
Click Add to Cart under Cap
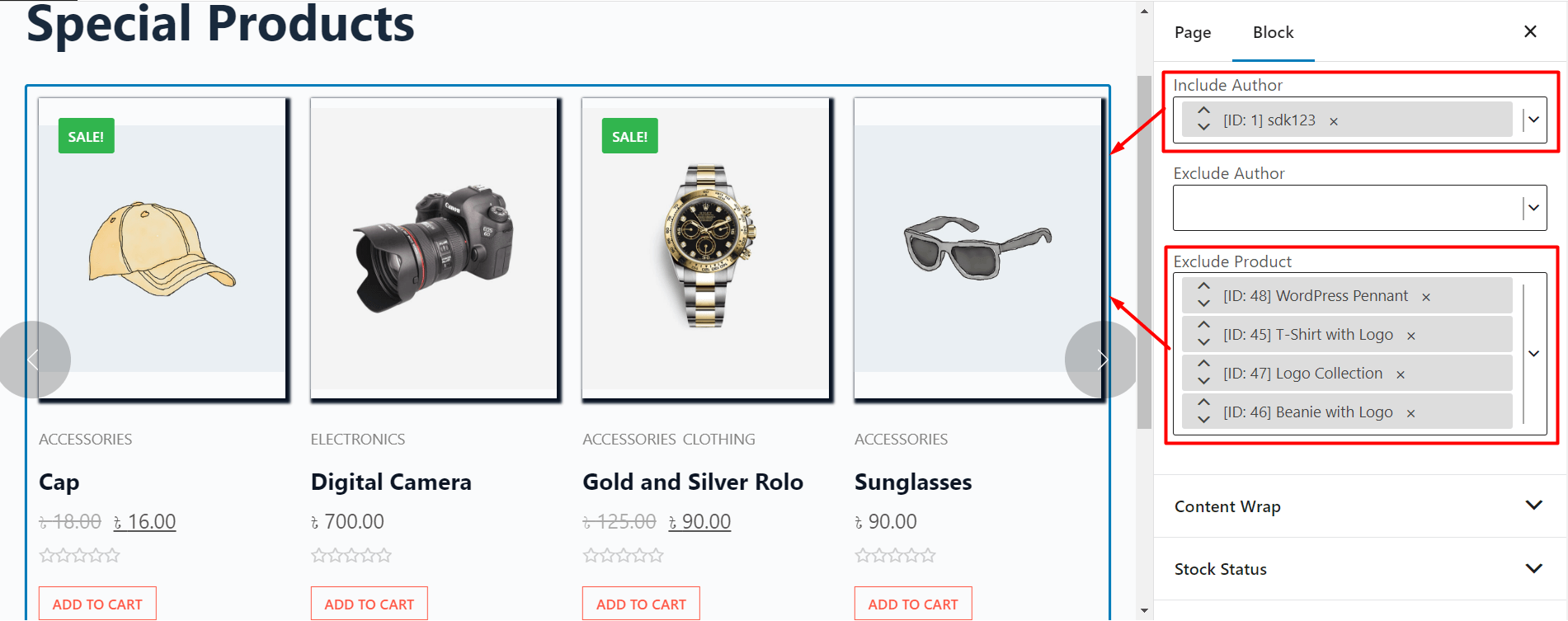pyautogui.click(x=97, y=603)
